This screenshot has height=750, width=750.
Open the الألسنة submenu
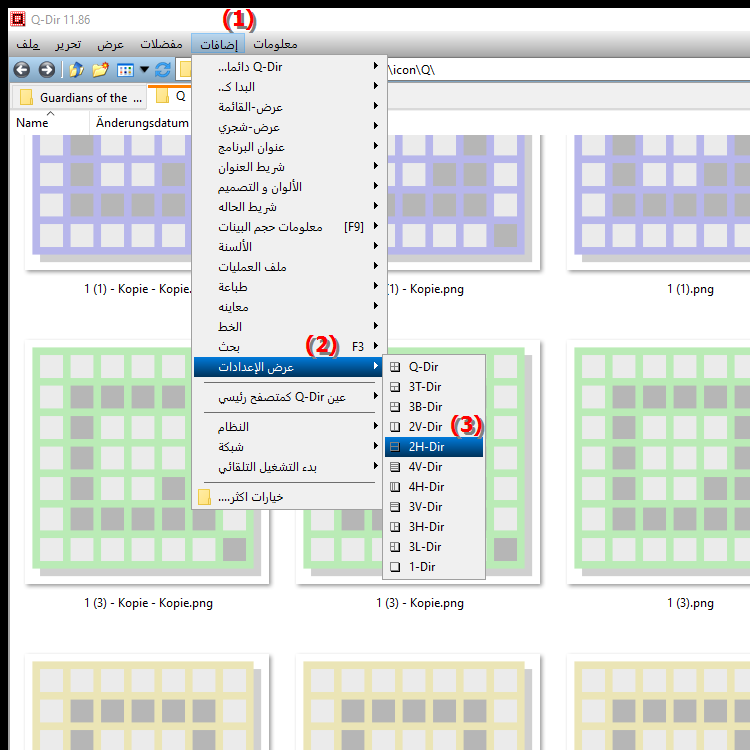[x=288, y=247]
